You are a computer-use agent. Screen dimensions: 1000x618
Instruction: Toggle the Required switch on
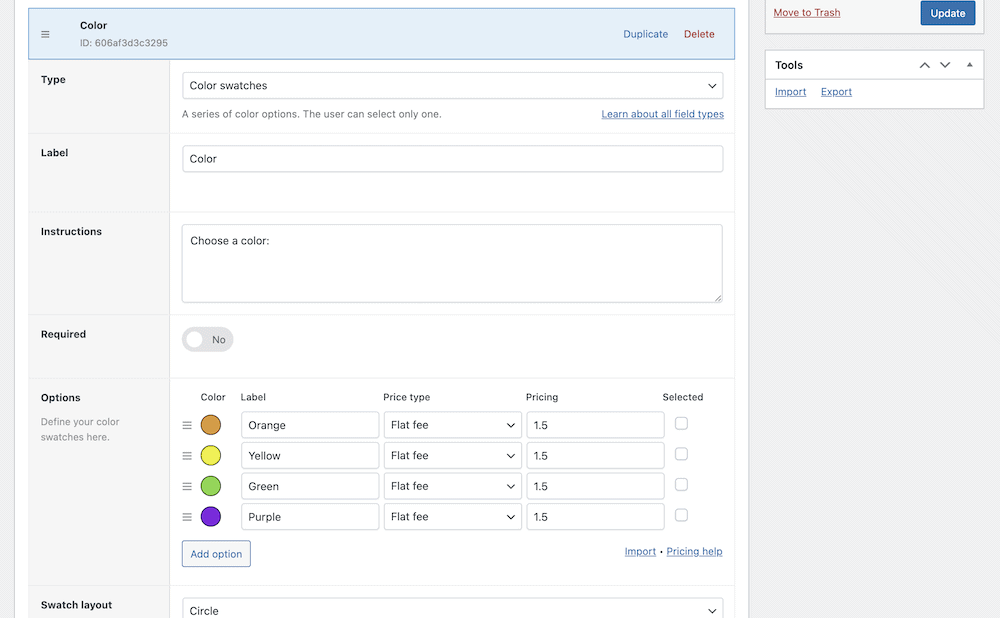pyautogui.click(x=207, y=339)
